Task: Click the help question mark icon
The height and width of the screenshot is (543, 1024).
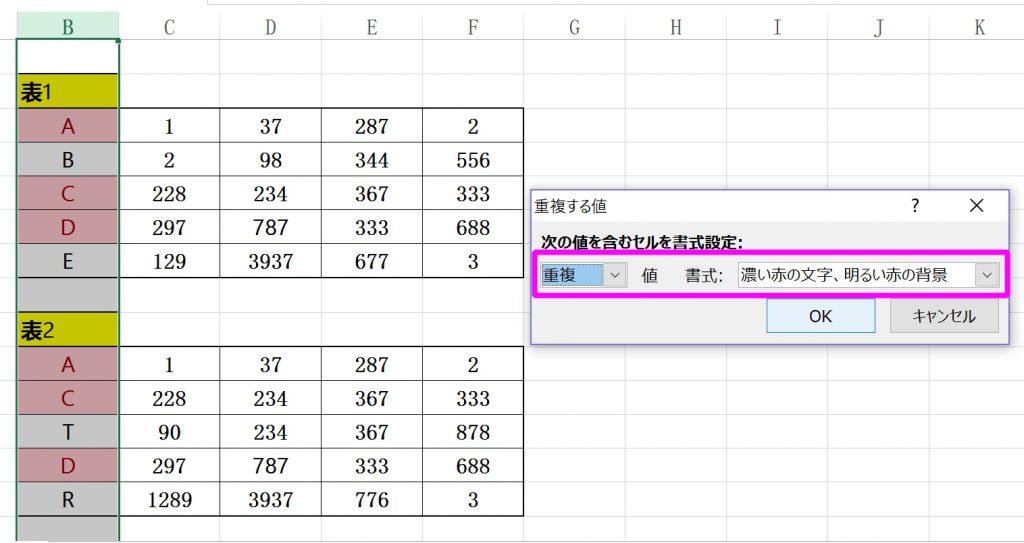Action: 914,205
